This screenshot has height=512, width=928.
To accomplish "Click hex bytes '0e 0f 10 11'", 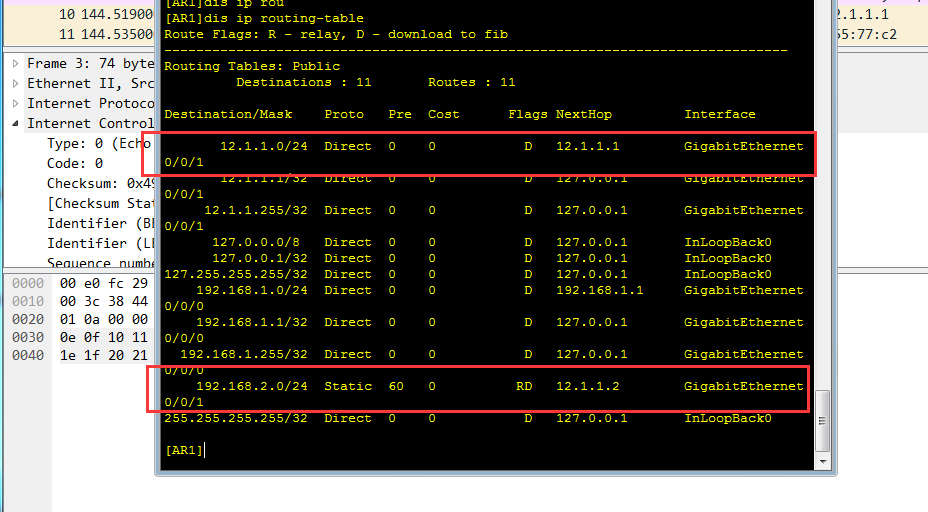I will 104,337.
